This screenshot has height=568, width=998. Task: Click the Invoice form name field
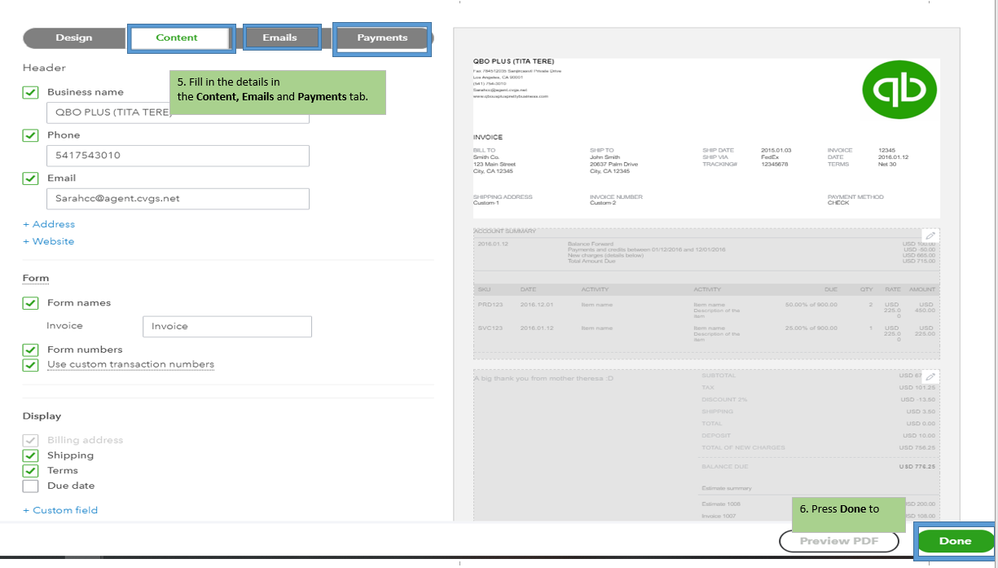click(x=227, y=327)
